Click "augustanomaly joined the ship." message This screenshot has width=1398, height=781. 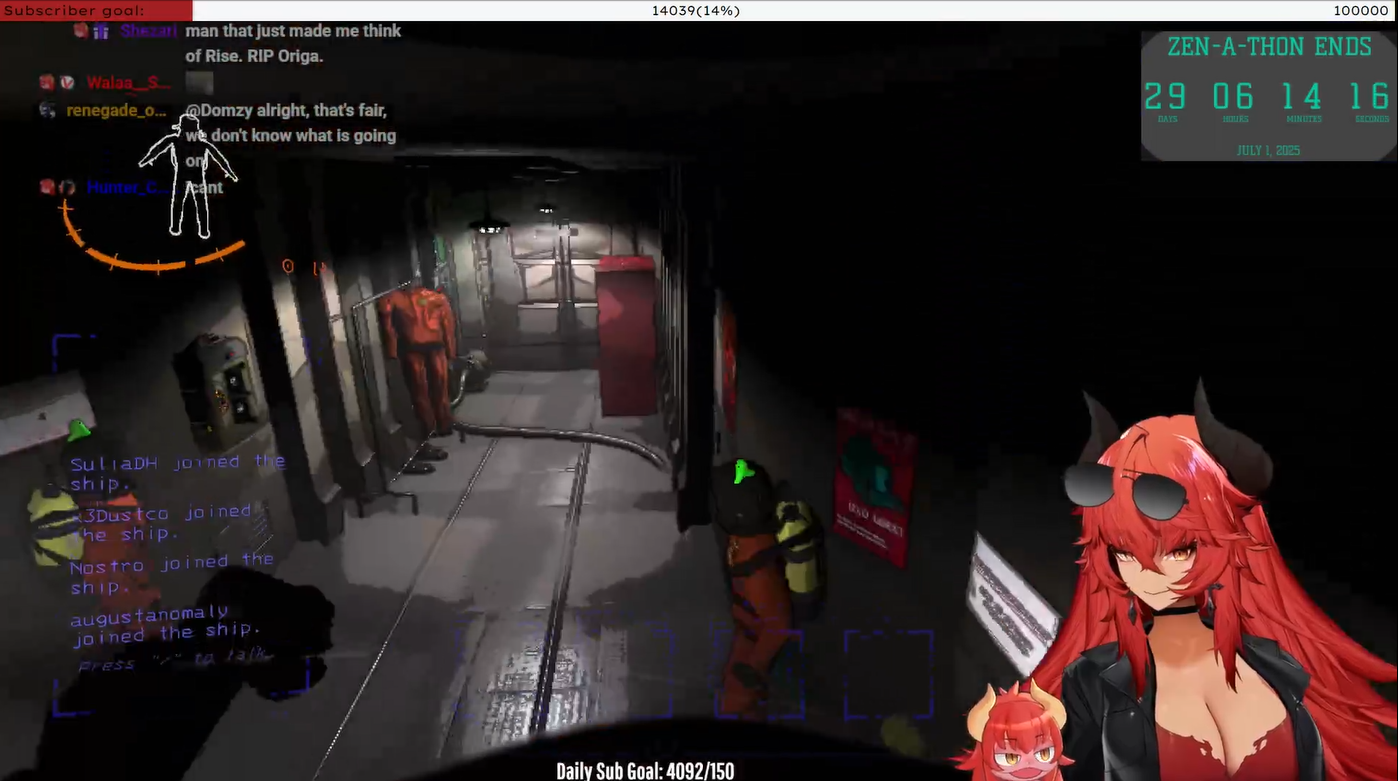click(x=165, y=625)
